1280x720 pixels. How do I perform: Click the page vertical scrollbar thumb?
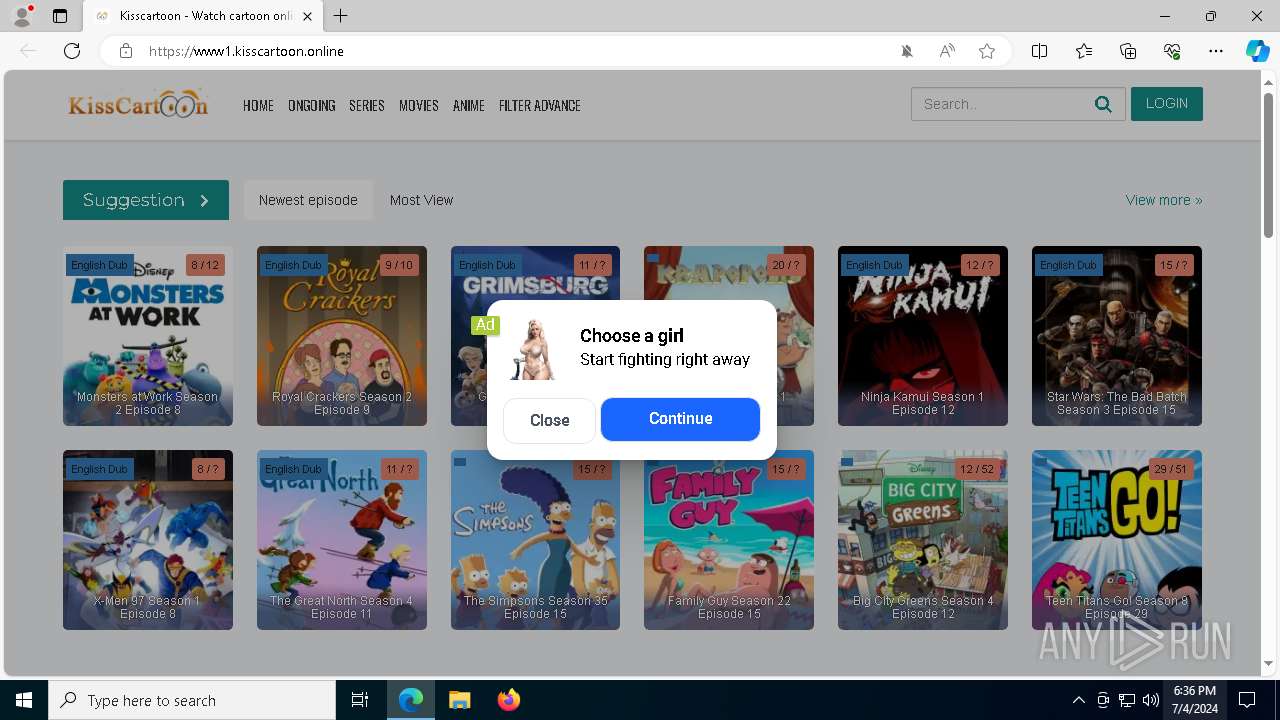(x=1268, y=164)
